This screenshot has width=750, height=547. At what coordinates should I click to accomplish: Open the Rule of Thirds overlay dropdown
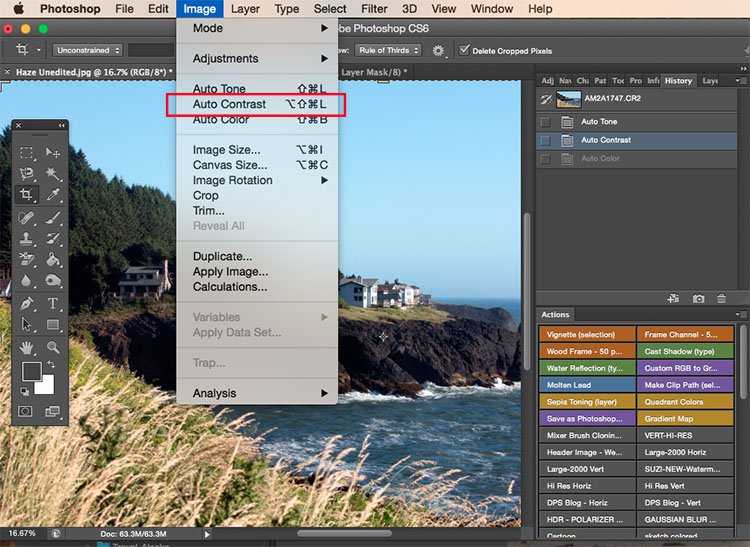389,50
